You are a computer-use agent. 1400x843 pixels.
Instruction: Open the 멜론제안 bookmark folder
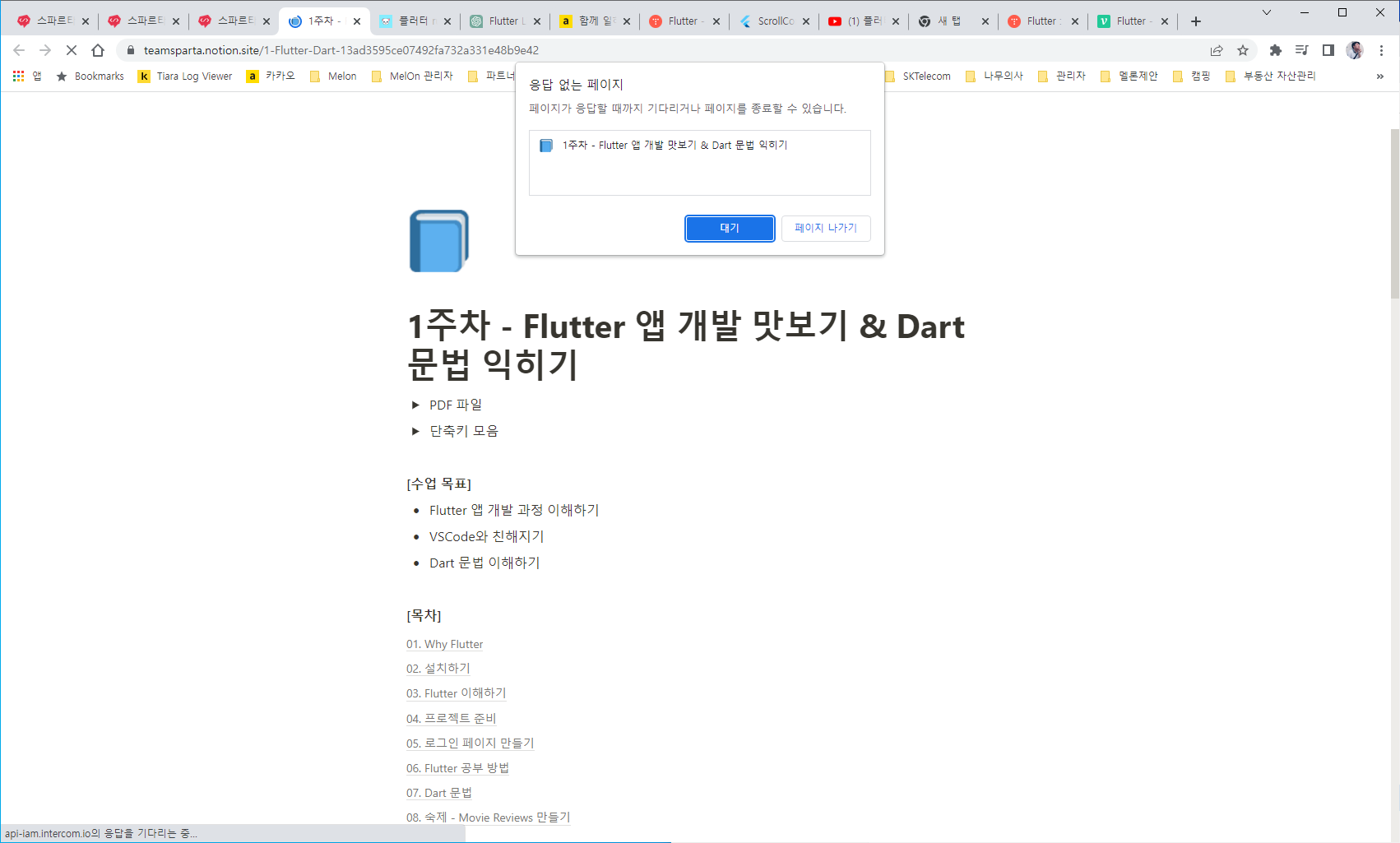pyautogui.click(x=1129, y=76)
